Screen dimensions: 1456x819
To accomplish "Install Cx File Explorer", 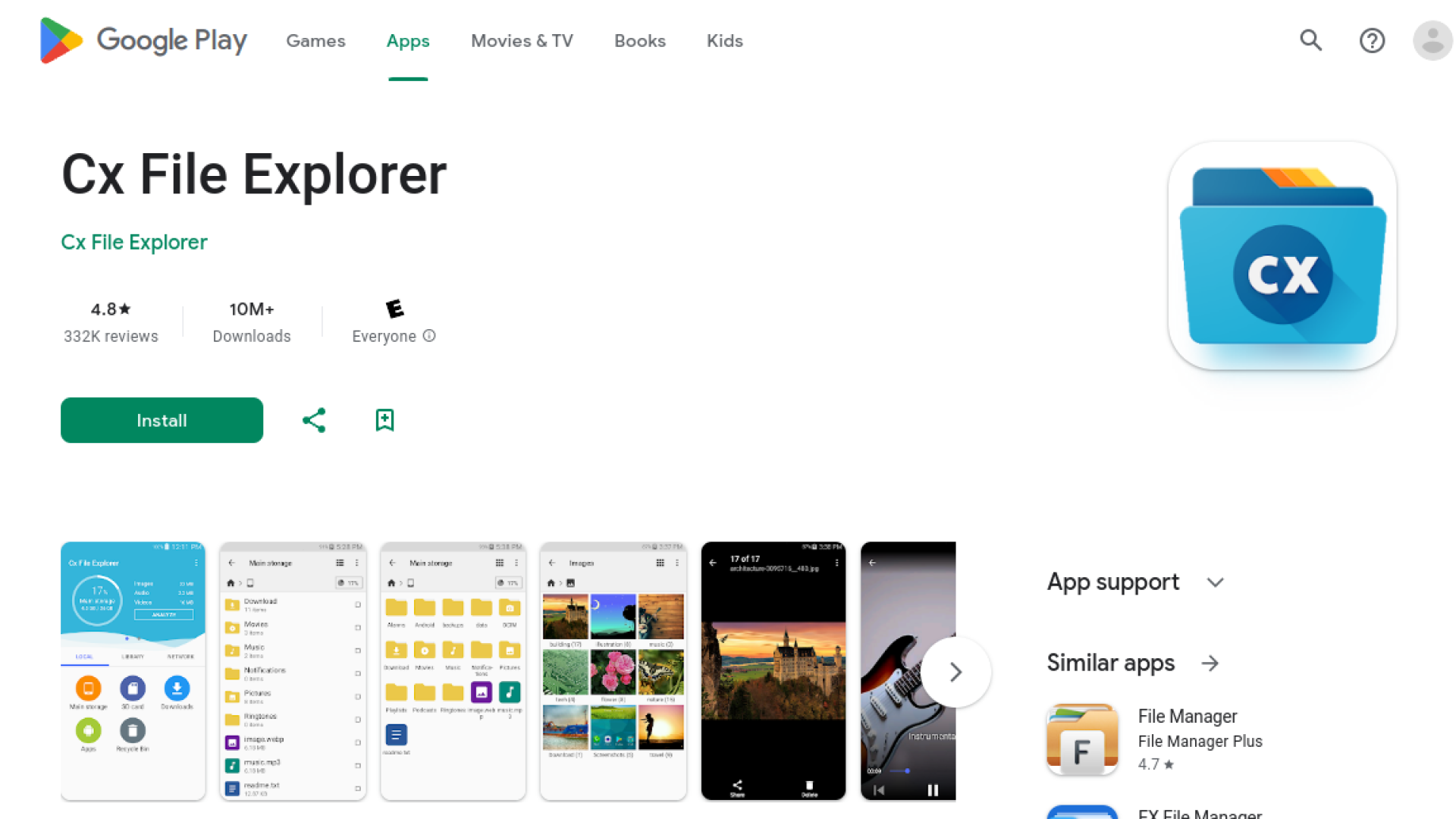I will tap(162, 419).
